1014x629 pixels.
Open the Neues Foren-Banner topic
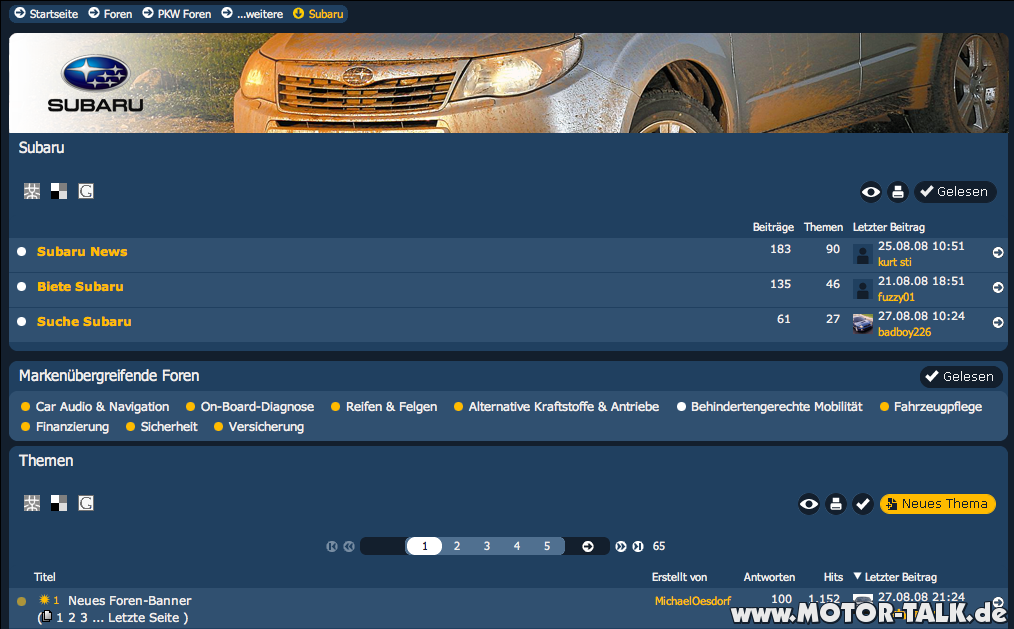point(129,601)
